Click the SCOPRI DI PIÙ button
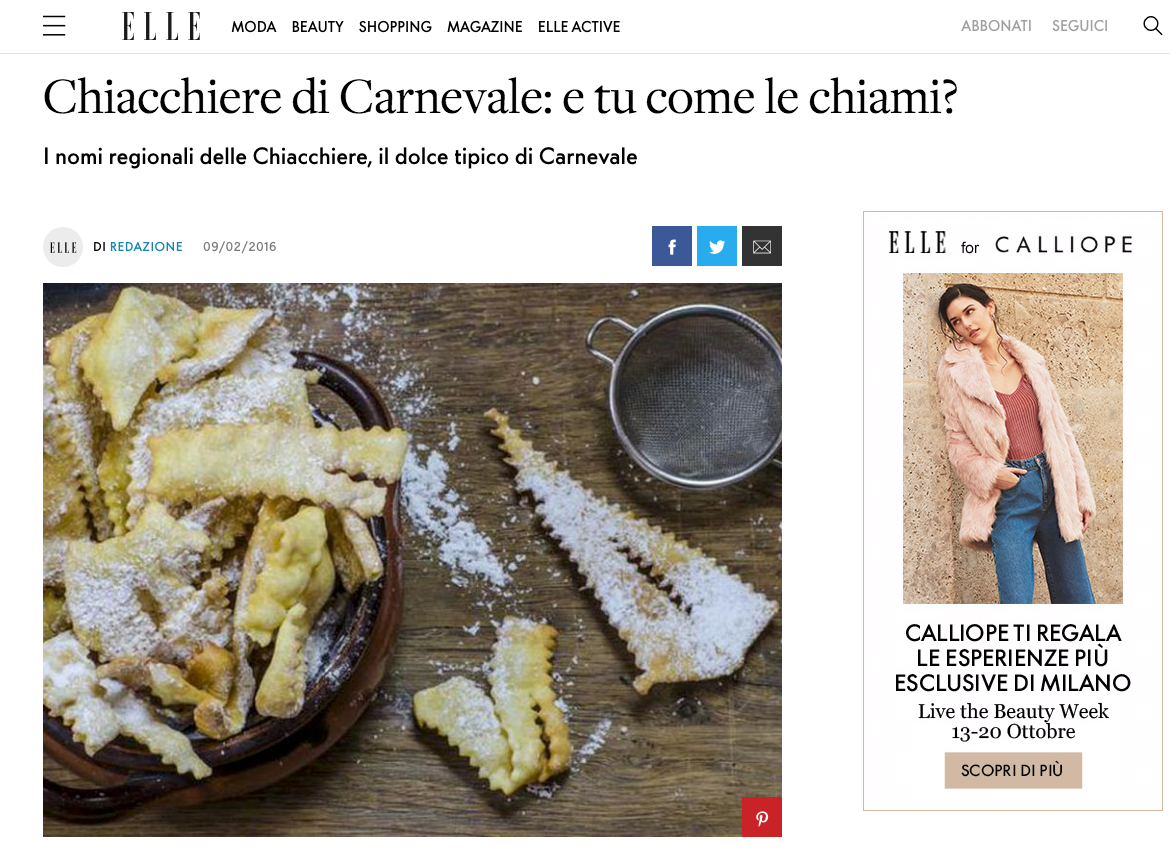1170x853 pixels. (x=1013, y=770)
